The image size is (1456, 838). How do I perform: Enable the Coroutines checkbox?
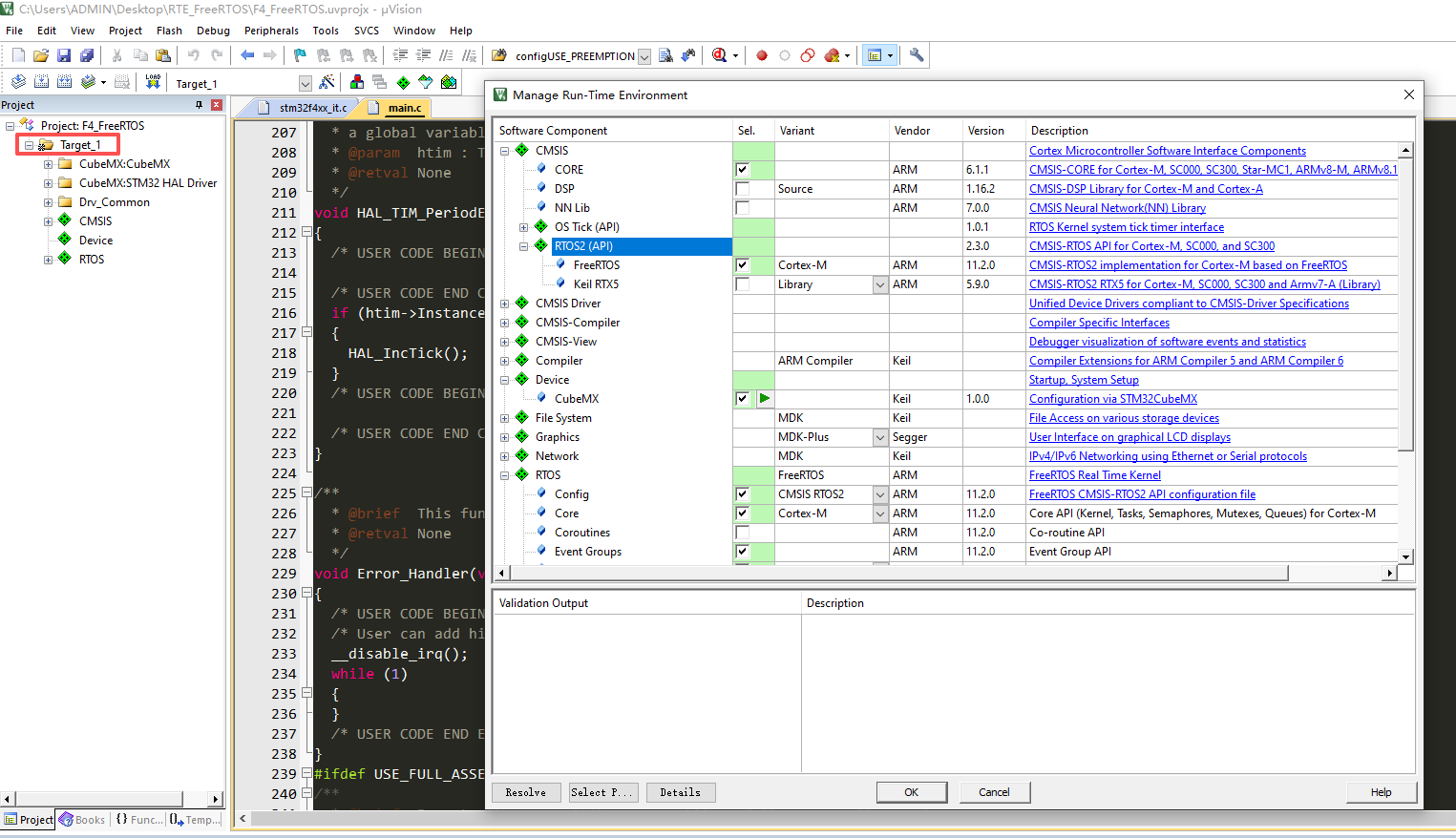tap(742, 533)
